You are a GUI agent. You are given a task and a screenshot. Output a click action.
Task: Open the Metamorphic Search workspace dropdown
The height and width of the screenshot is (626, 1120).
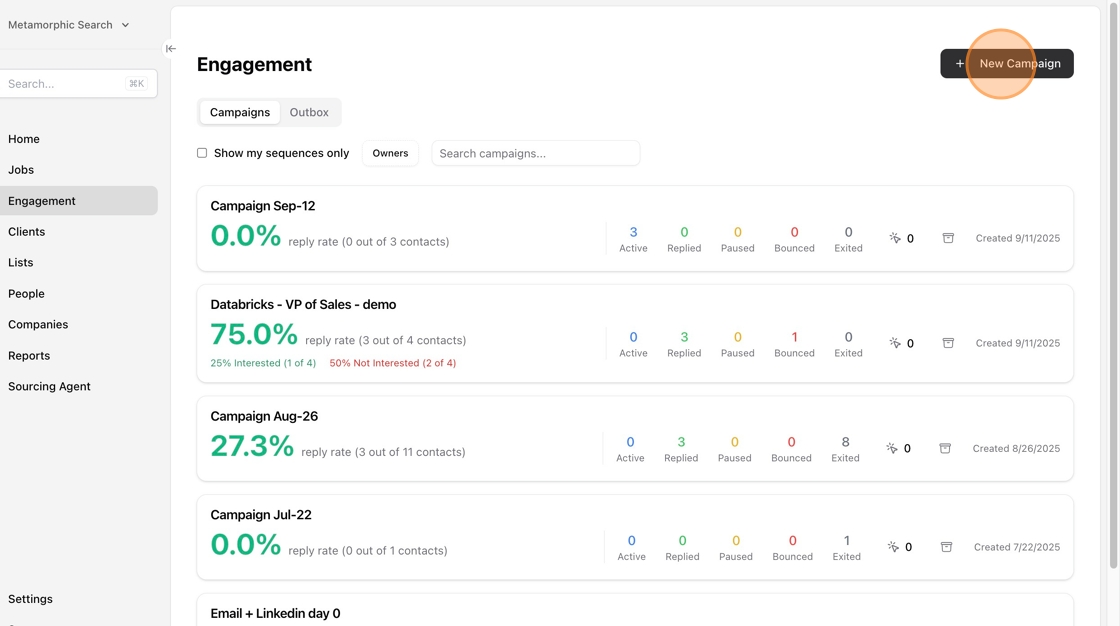68,25
